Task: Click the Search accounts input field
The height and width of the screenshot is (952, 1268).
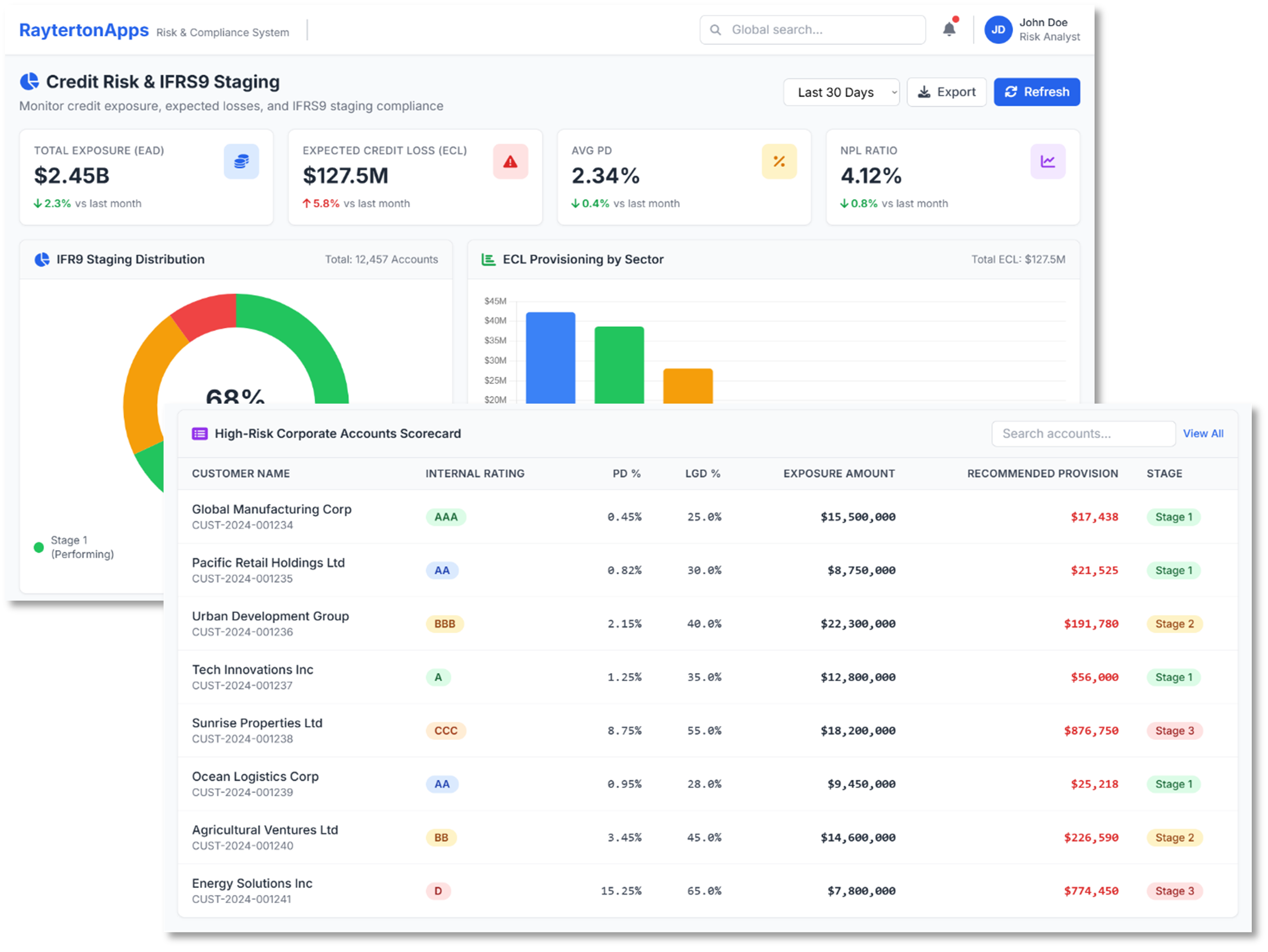Action: click(1083, 434)
